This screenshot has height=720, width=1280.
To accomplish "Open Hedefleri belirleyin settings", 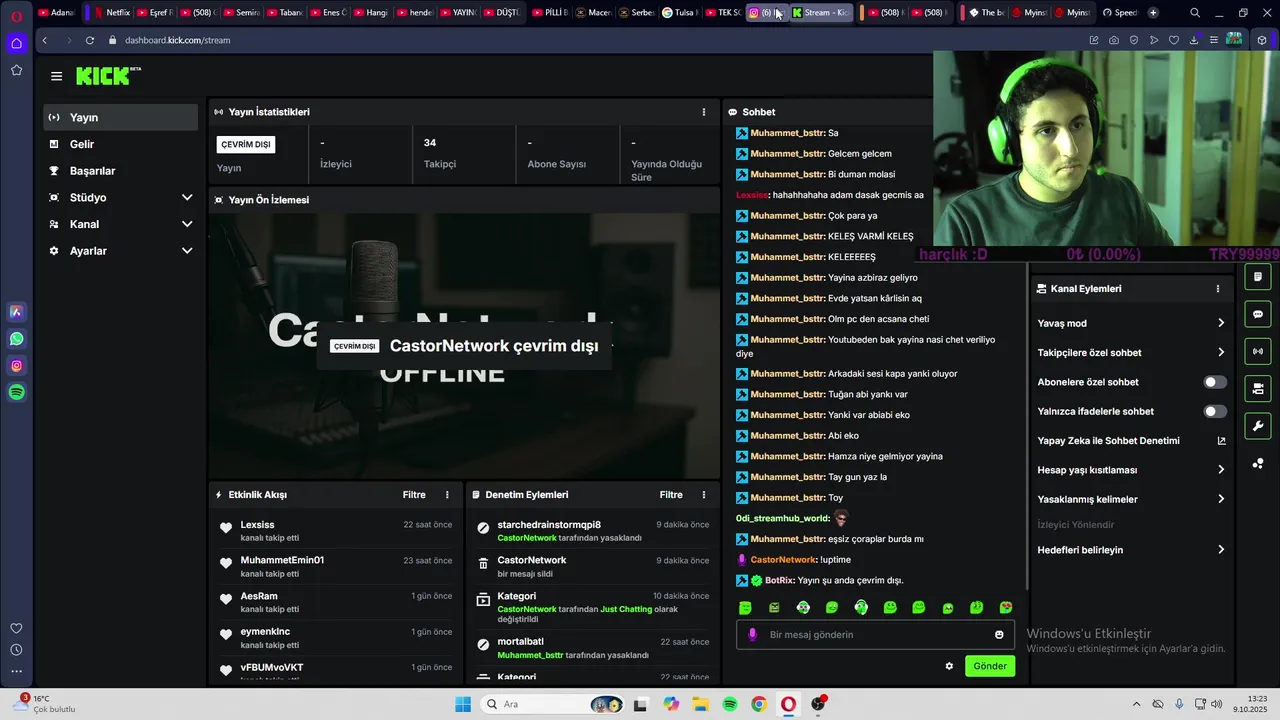I will point(1221,550).
